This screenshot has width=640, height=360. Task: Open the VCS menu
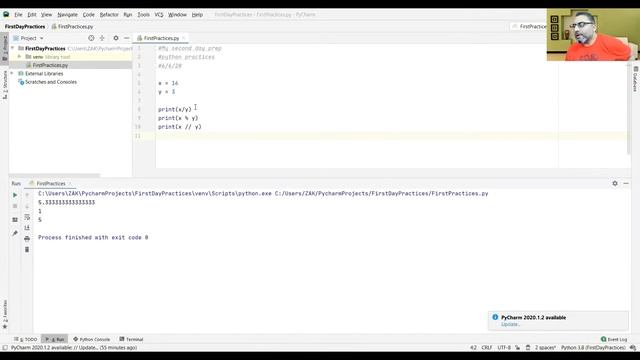(159, 14)
